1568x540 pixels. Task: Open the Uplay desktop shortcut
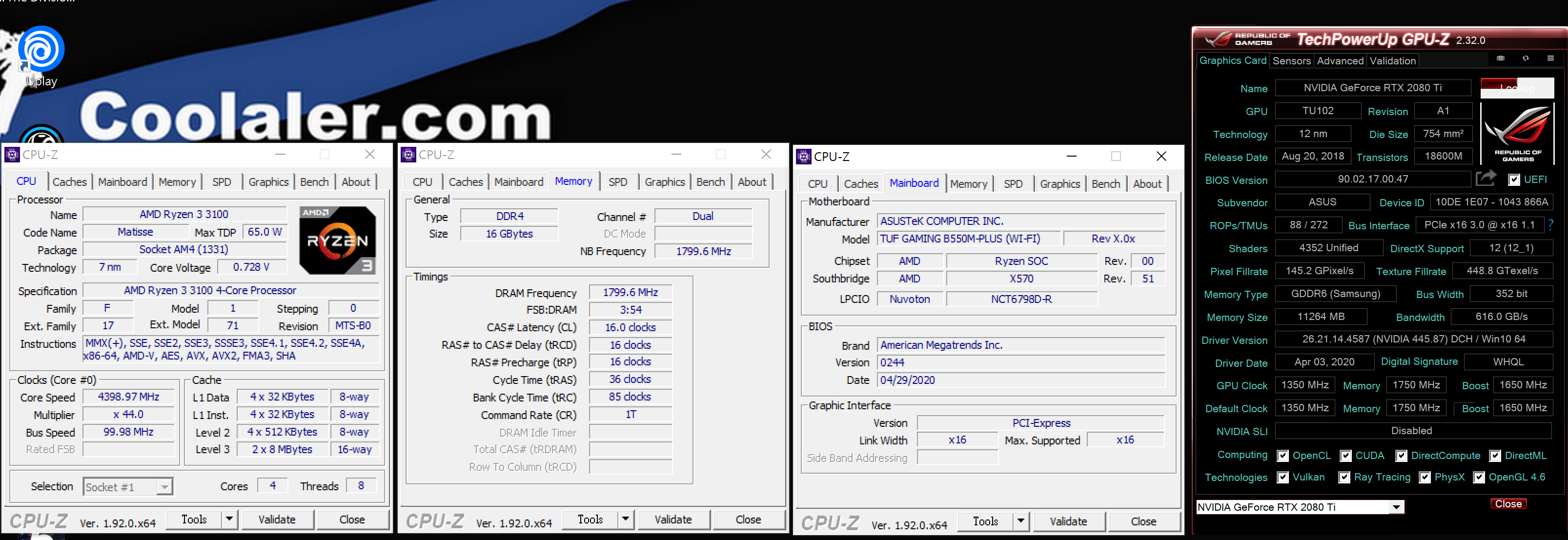pyautogui.click(x=41, y=57)
